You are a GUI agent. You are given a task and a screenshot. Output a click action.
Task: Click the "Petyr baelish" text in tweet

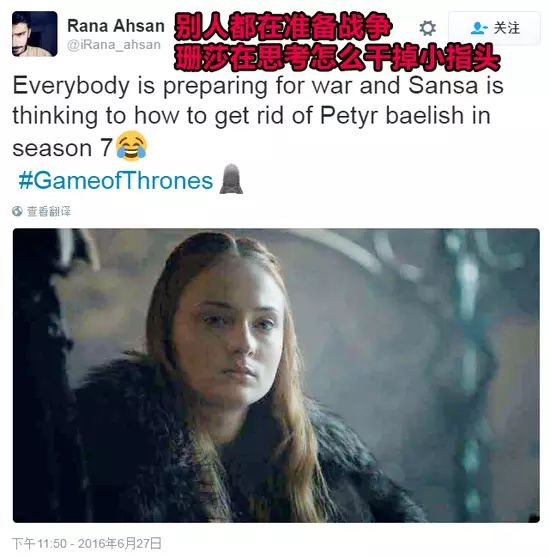click(x=392, y=116)
